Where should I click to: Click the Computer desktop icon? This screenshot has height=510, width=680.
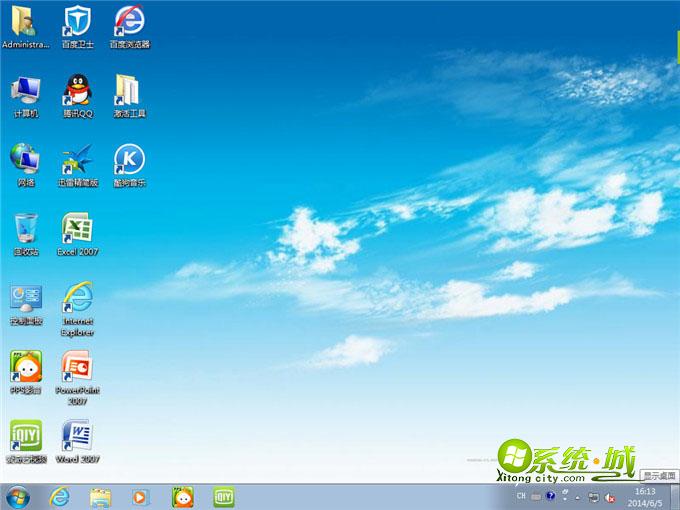pos(26,90)
